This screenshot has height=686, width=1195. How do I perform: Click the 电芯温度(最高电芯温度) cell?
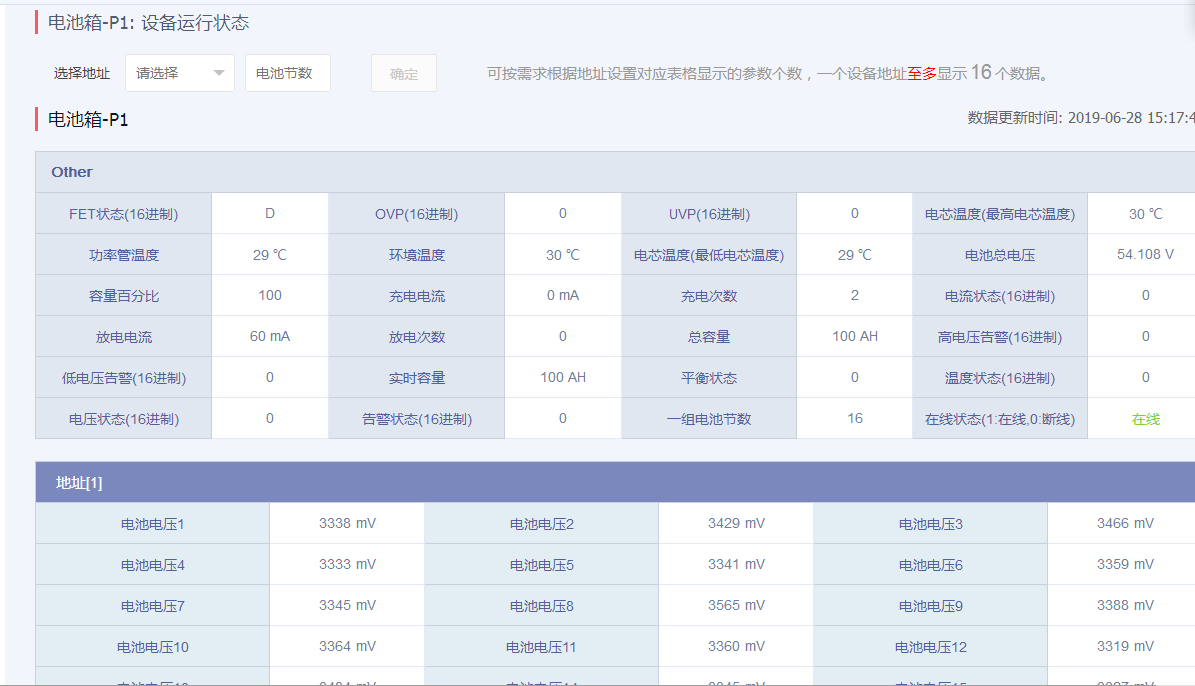coord(999,213)
